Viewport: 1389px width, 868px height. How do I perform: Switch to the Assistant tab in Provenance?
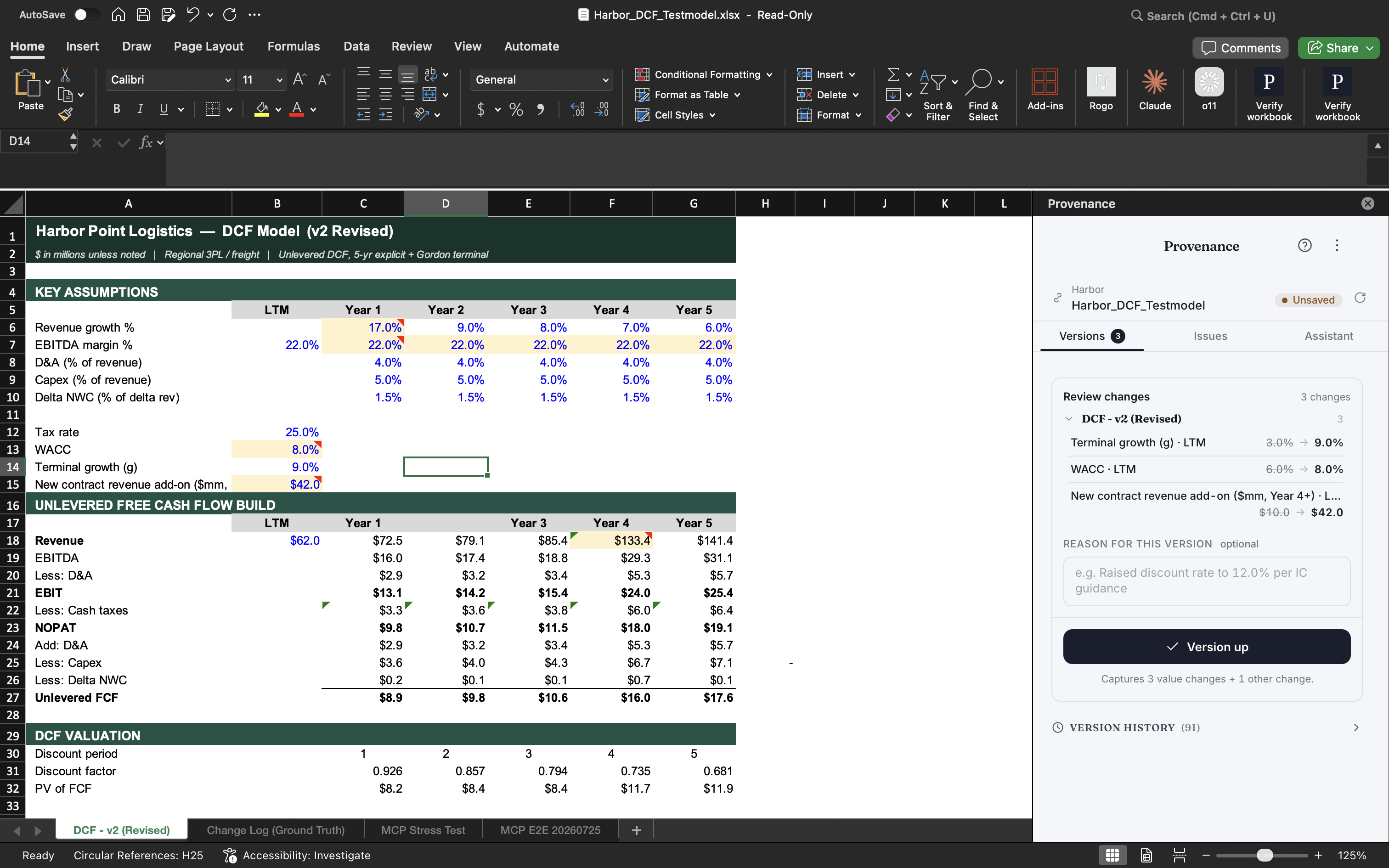click(1328, 336)
